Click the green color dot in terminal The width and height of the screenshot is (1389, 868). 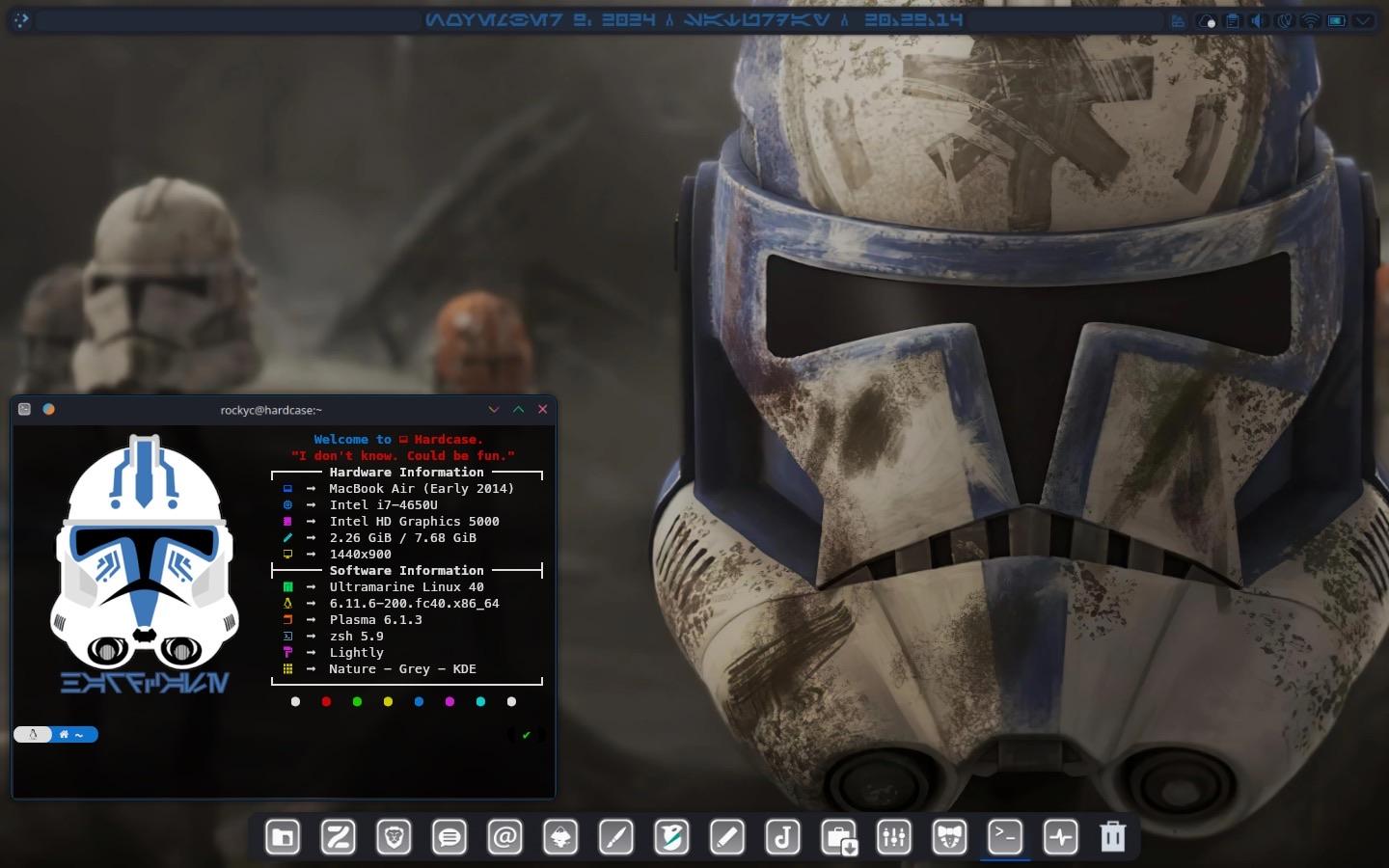pyautogui.click(x=357, y=701)
